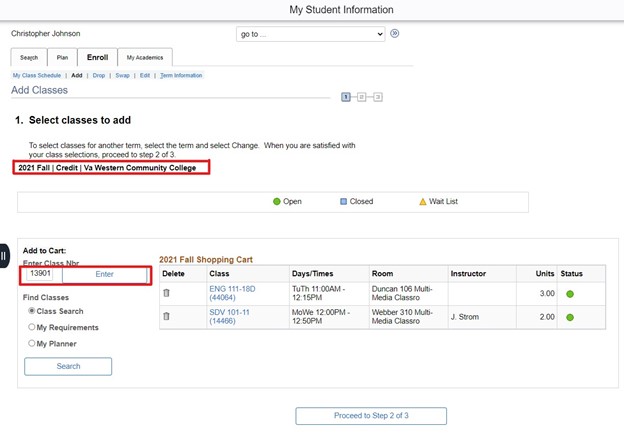Go to the Search tab
Screen dimensions: 624x437
(29, 57)
